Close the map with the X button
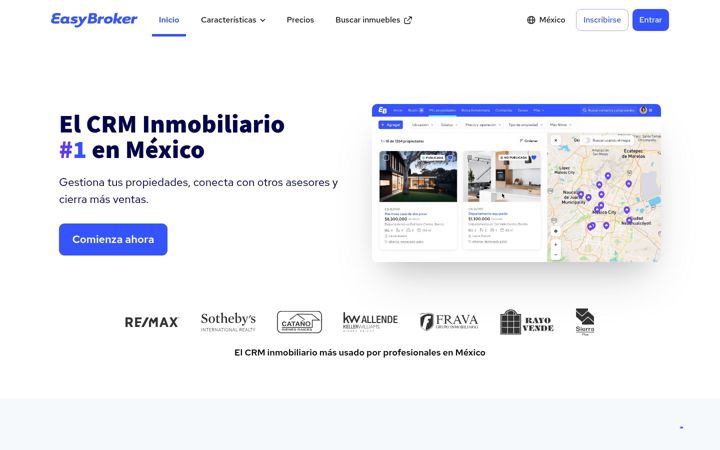720x450 pixels. (556, 140)
